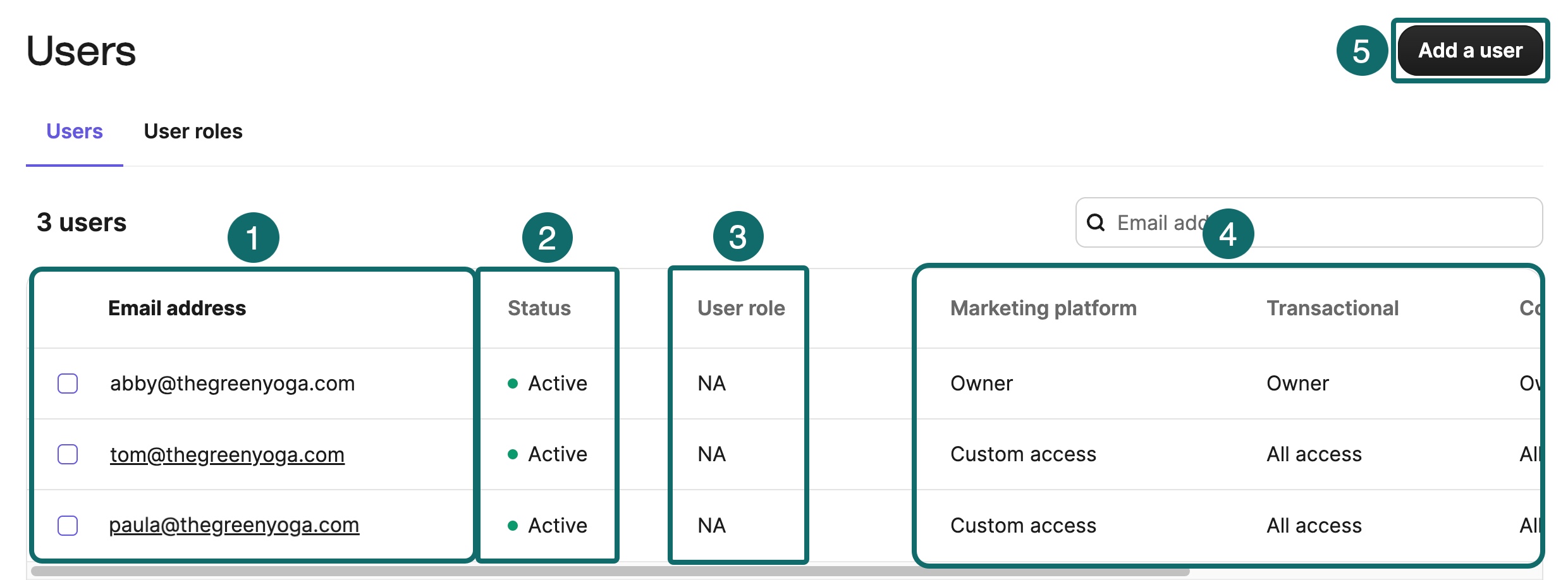Open the tom@thegreenyoga.com user link
The height and width of the screenshot is (580, 1568).
click(x=227, y=454)
